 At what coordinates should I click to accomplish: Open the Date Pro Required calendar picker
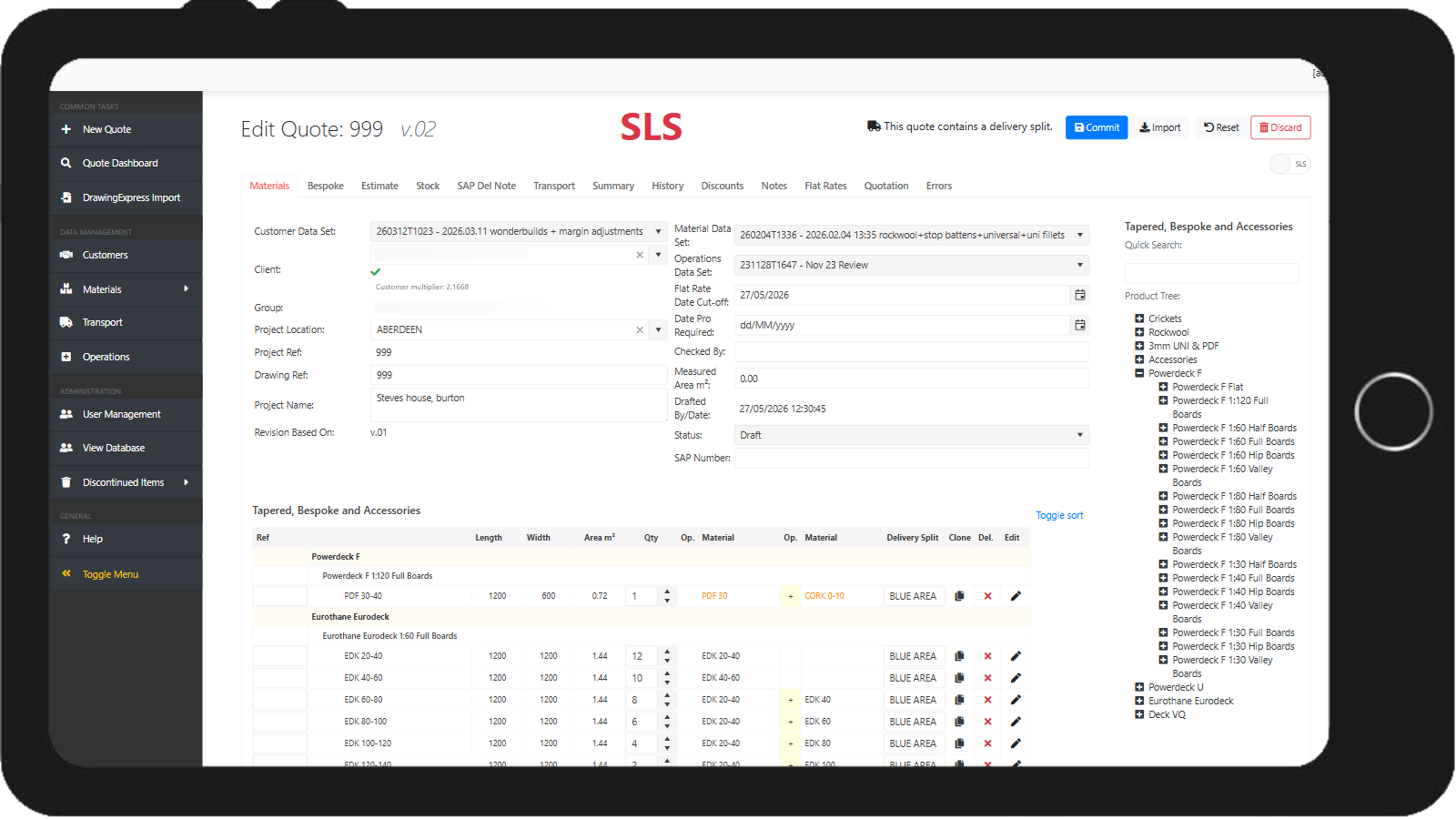1080,325
